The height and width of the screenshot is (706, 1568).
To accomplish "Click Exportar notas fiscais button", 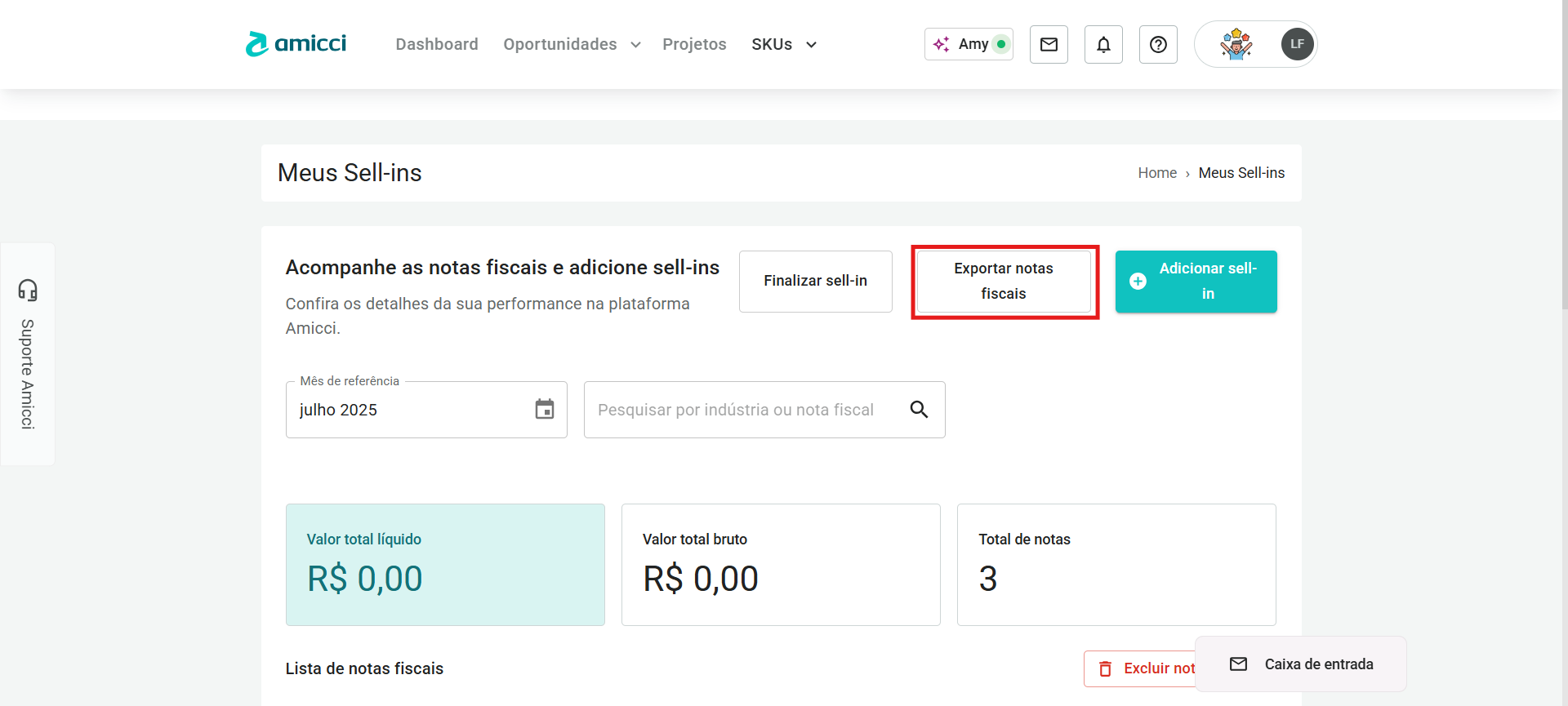I will click(1004, 282).
